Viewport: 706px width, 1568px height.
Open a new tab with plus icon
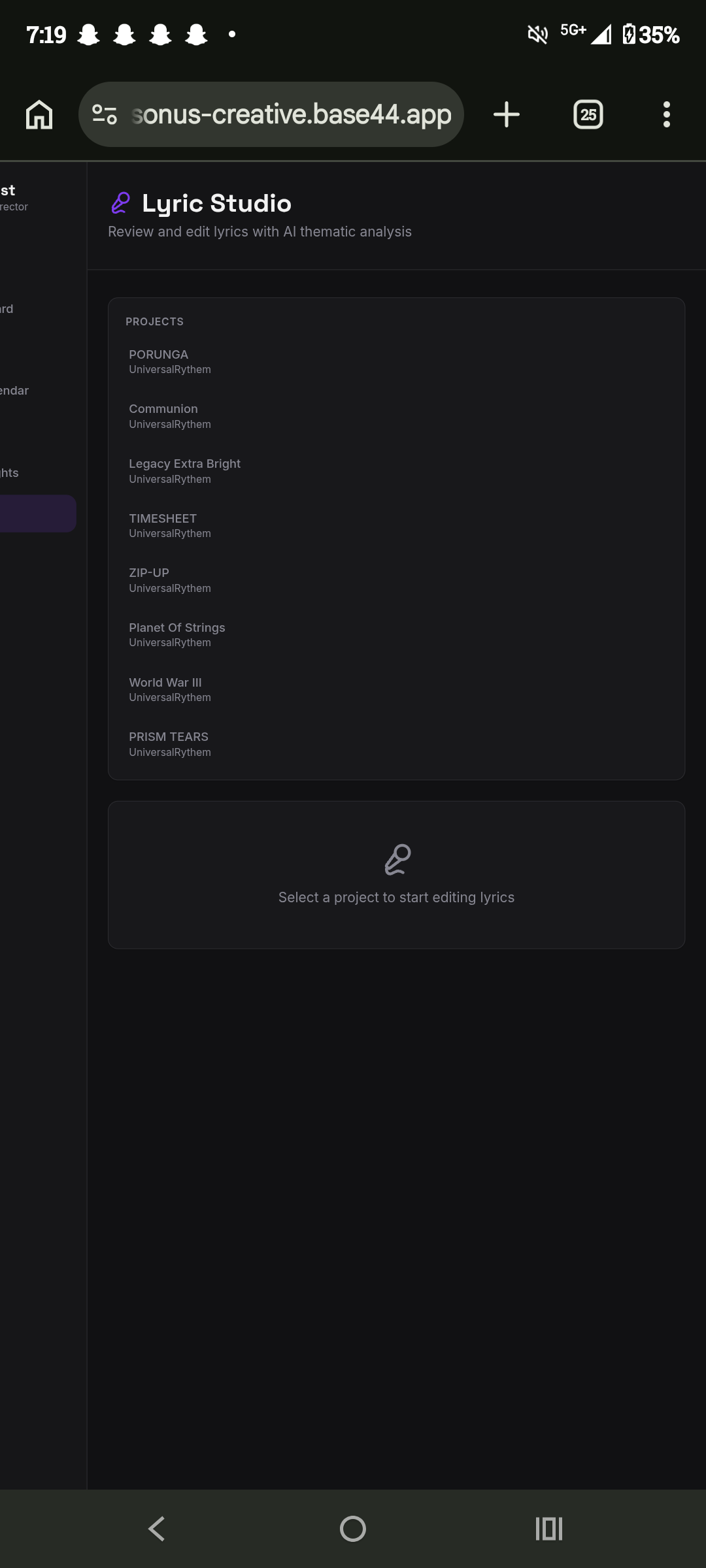[x=507, y=115]
